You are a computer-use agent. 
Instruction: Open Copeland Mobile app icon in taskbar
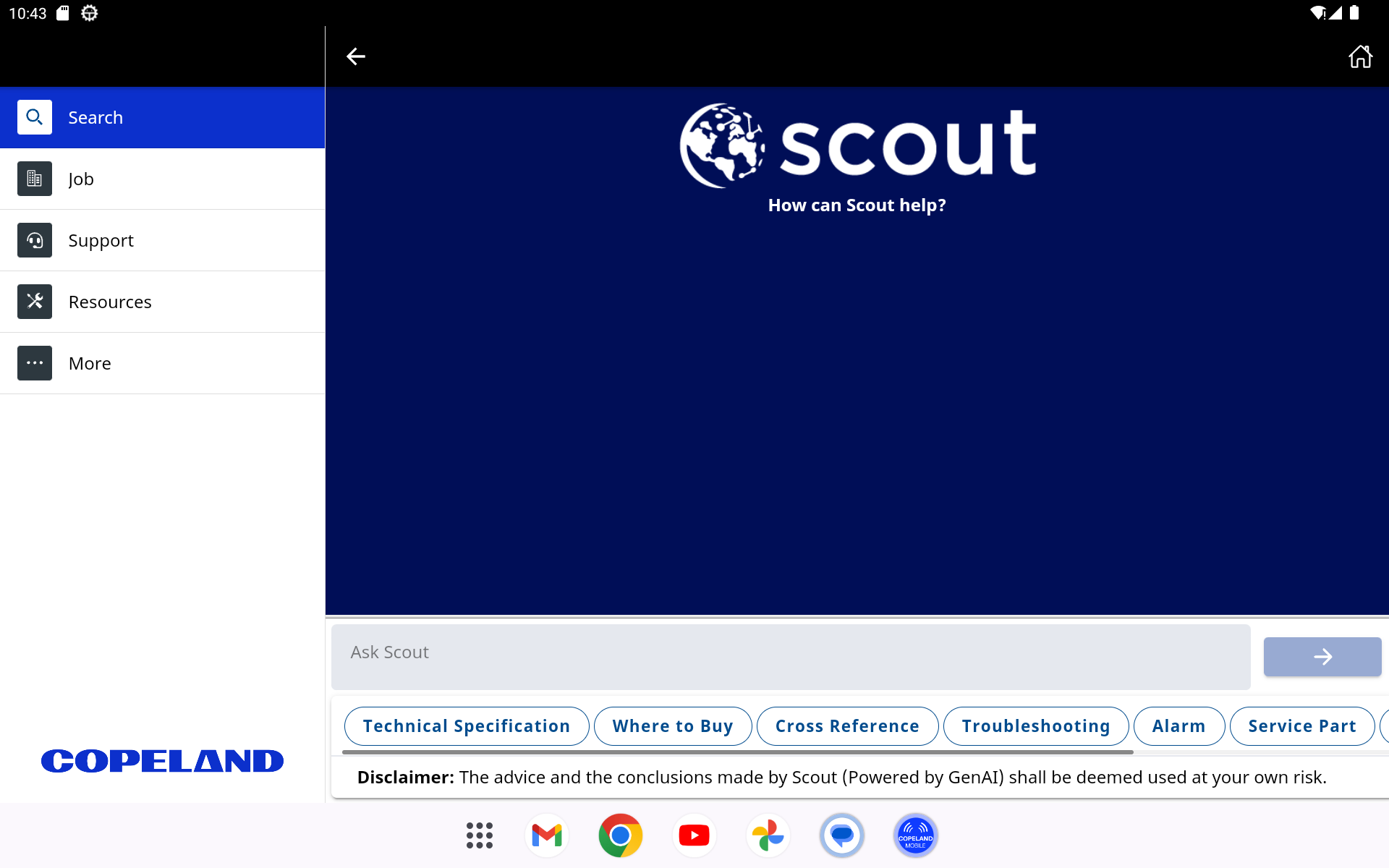(916, 835)
